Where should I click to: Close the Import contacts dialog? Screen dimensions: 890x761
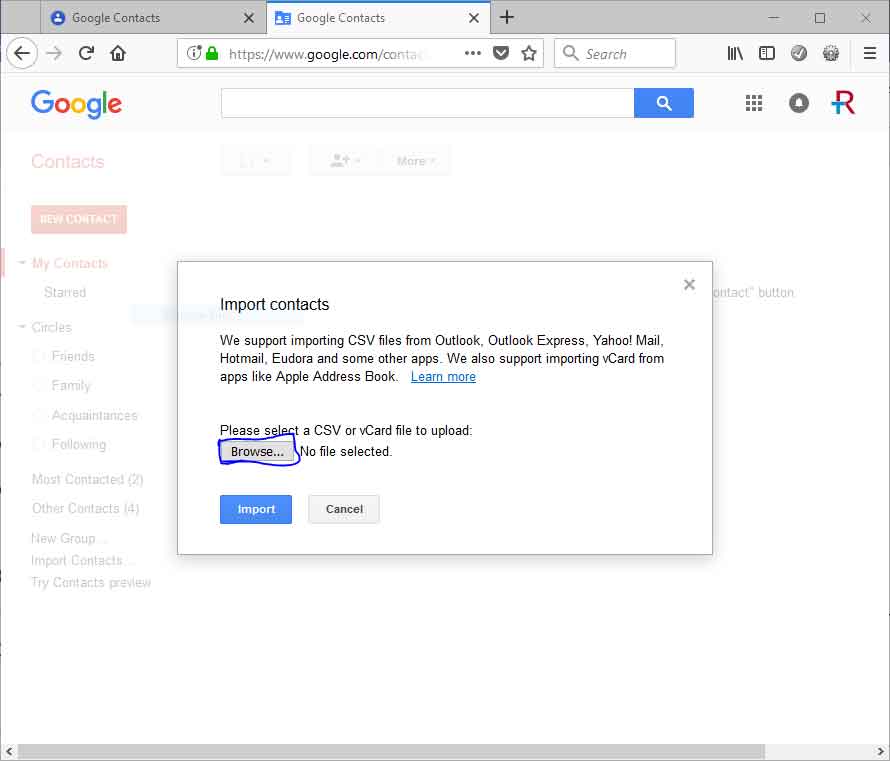point(689,284)
